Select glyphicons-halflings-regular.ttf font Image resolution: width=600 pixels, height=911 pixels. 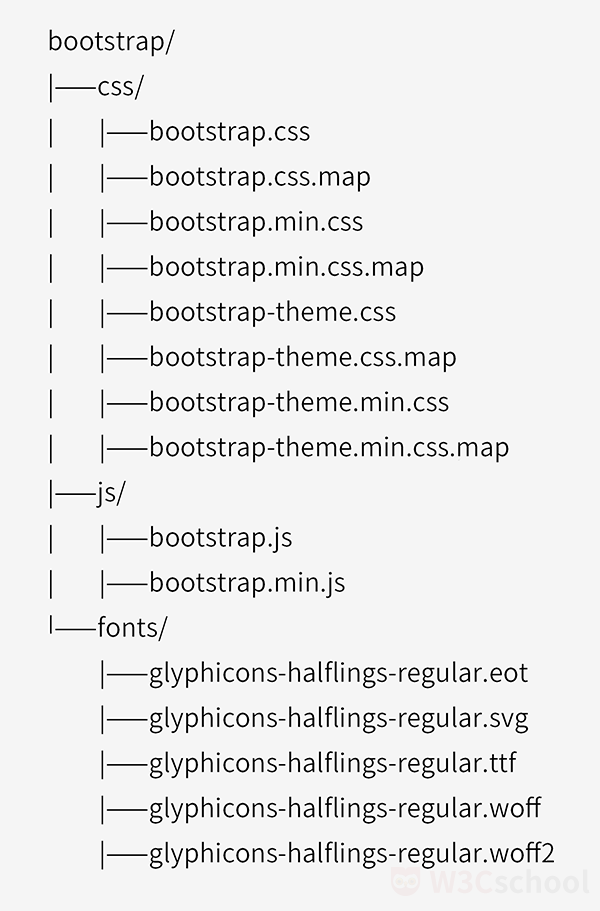(x=333, y=763)
